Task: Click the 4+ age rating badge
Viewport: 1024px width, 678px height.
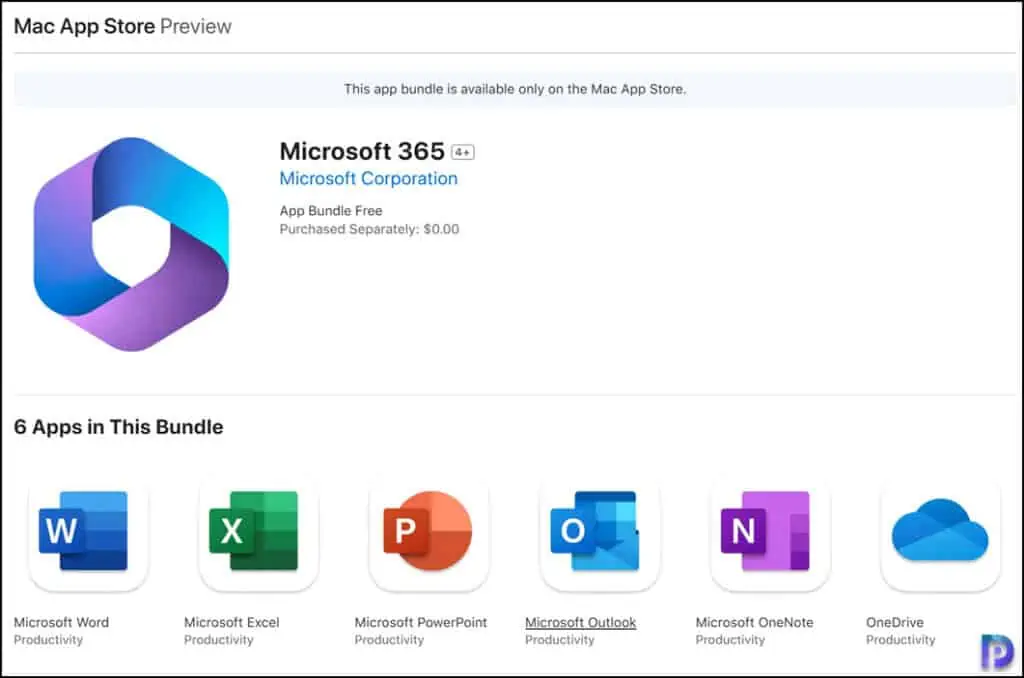Action: (463, 152)
